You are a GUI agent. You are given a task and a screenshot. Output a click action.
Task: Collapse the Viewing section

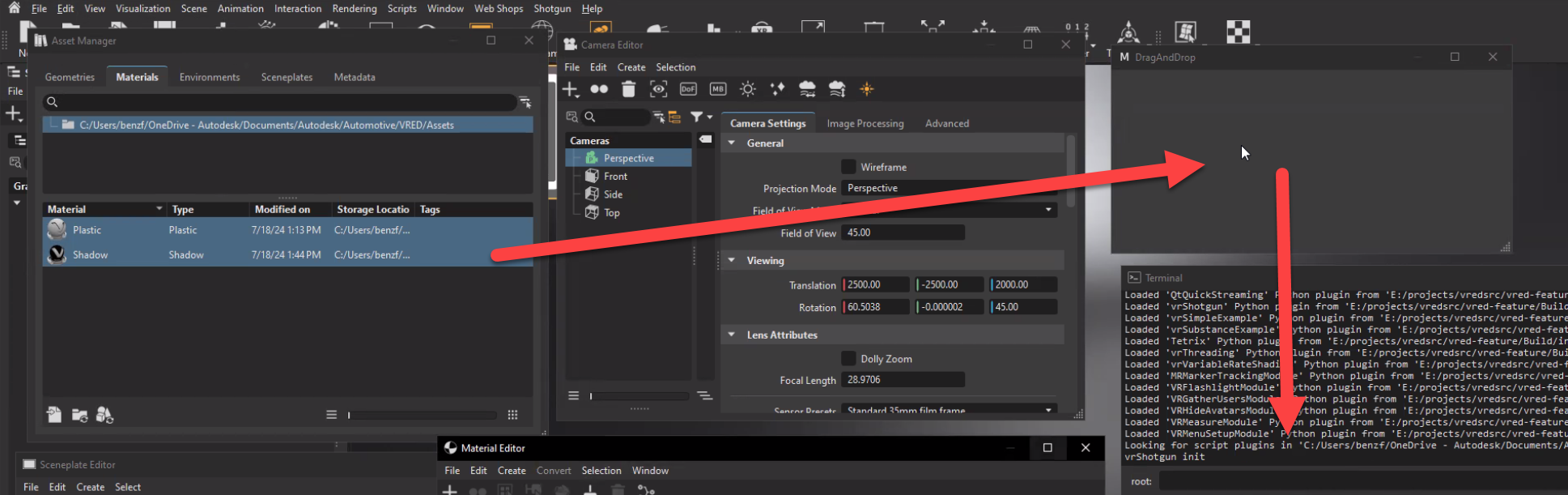pos(732,261)
